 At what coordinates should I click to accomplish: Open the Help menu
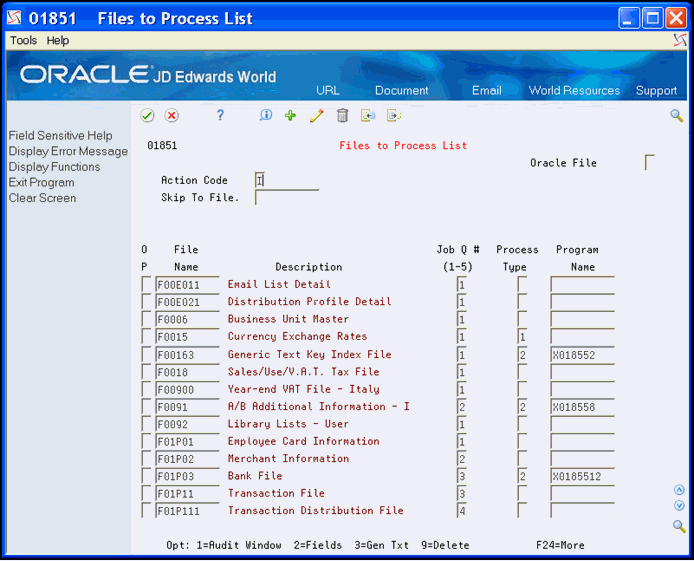click(x=58, y=40)
